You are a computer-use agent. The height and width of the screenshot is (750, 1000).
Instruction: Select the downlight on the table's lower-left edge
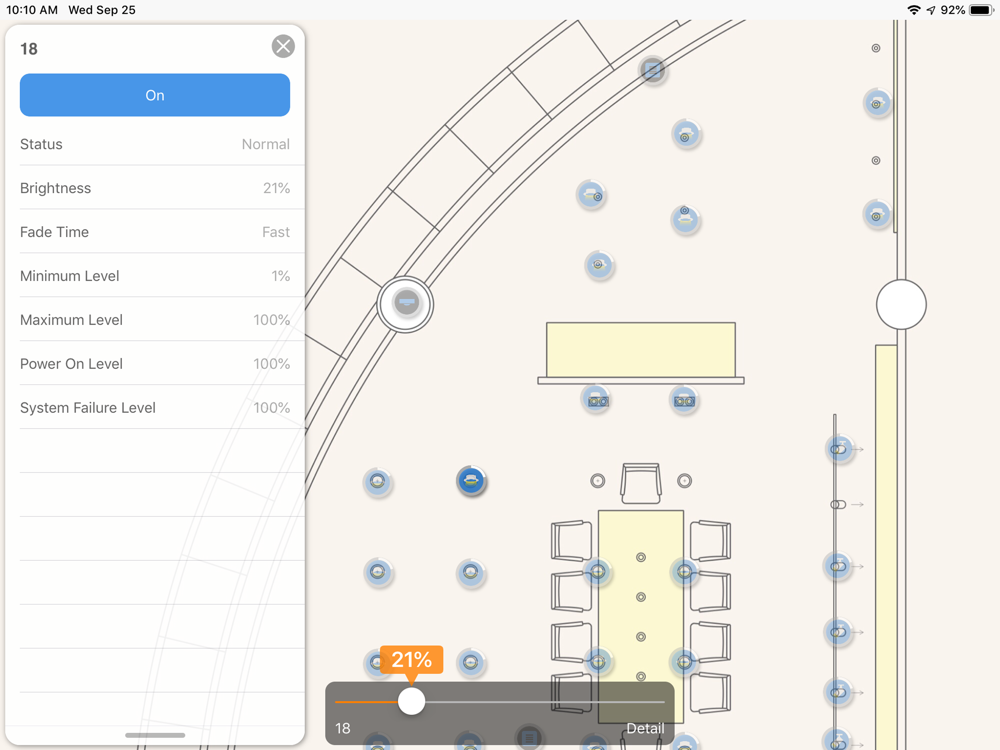point(598,662)
